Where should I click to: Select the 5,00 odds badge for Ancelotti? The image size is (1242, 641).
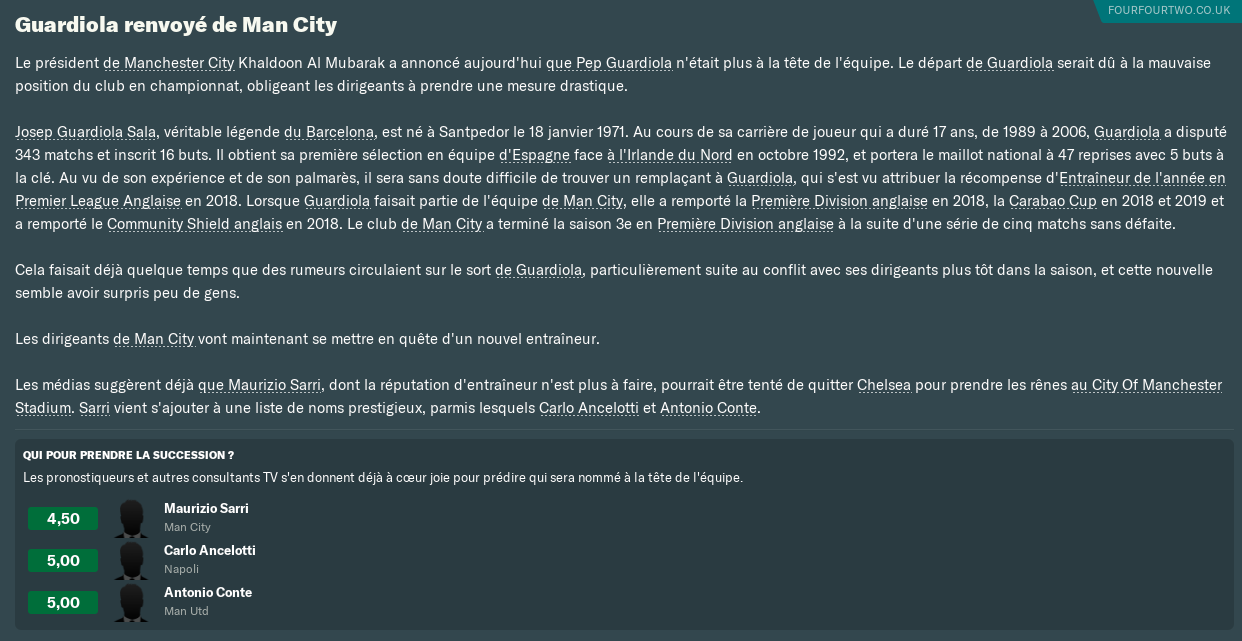point(63,561)
